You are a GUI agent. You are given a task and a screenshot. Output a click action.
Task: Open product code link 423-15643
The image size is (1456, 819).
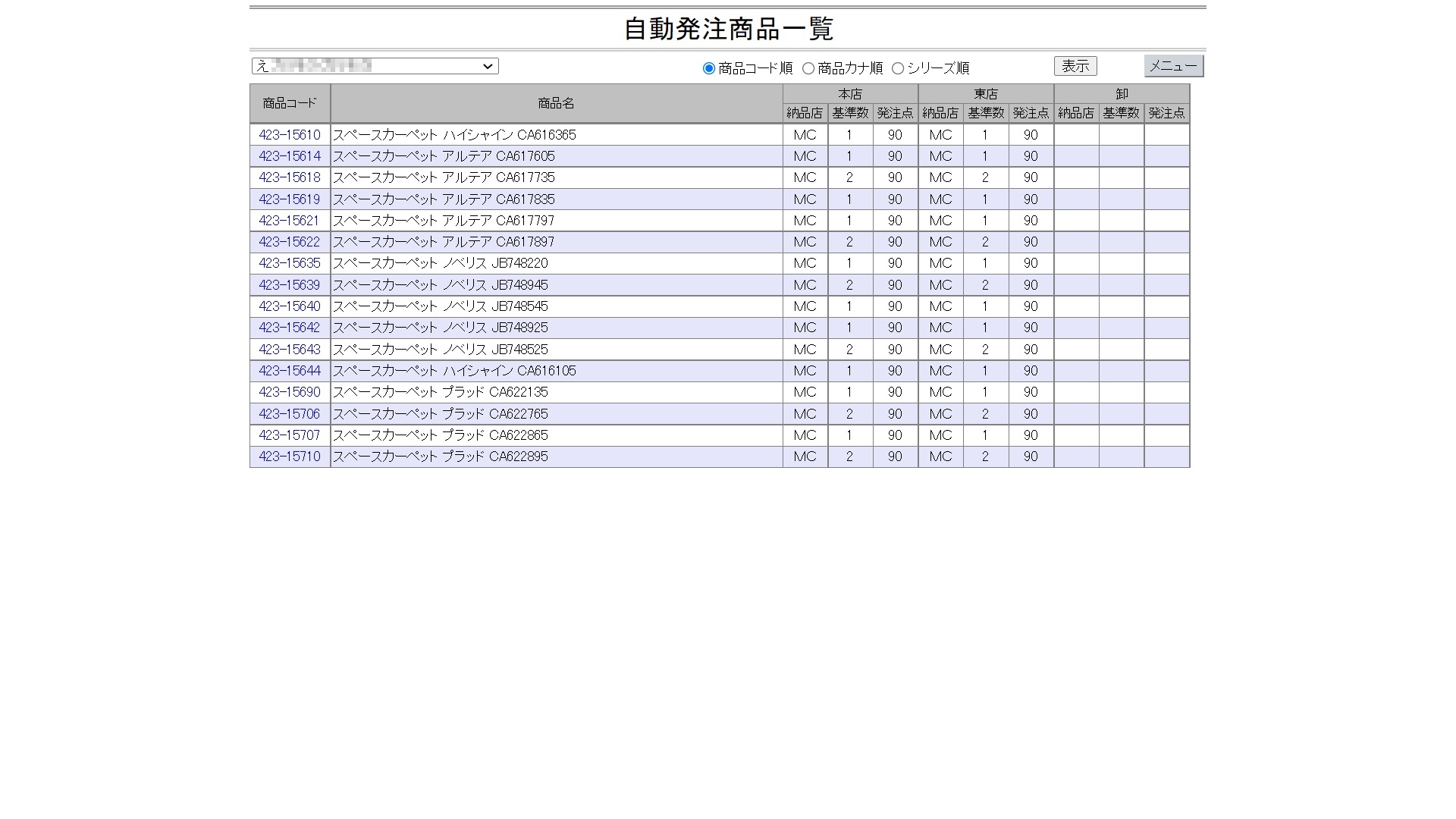(x=290, y=350)
